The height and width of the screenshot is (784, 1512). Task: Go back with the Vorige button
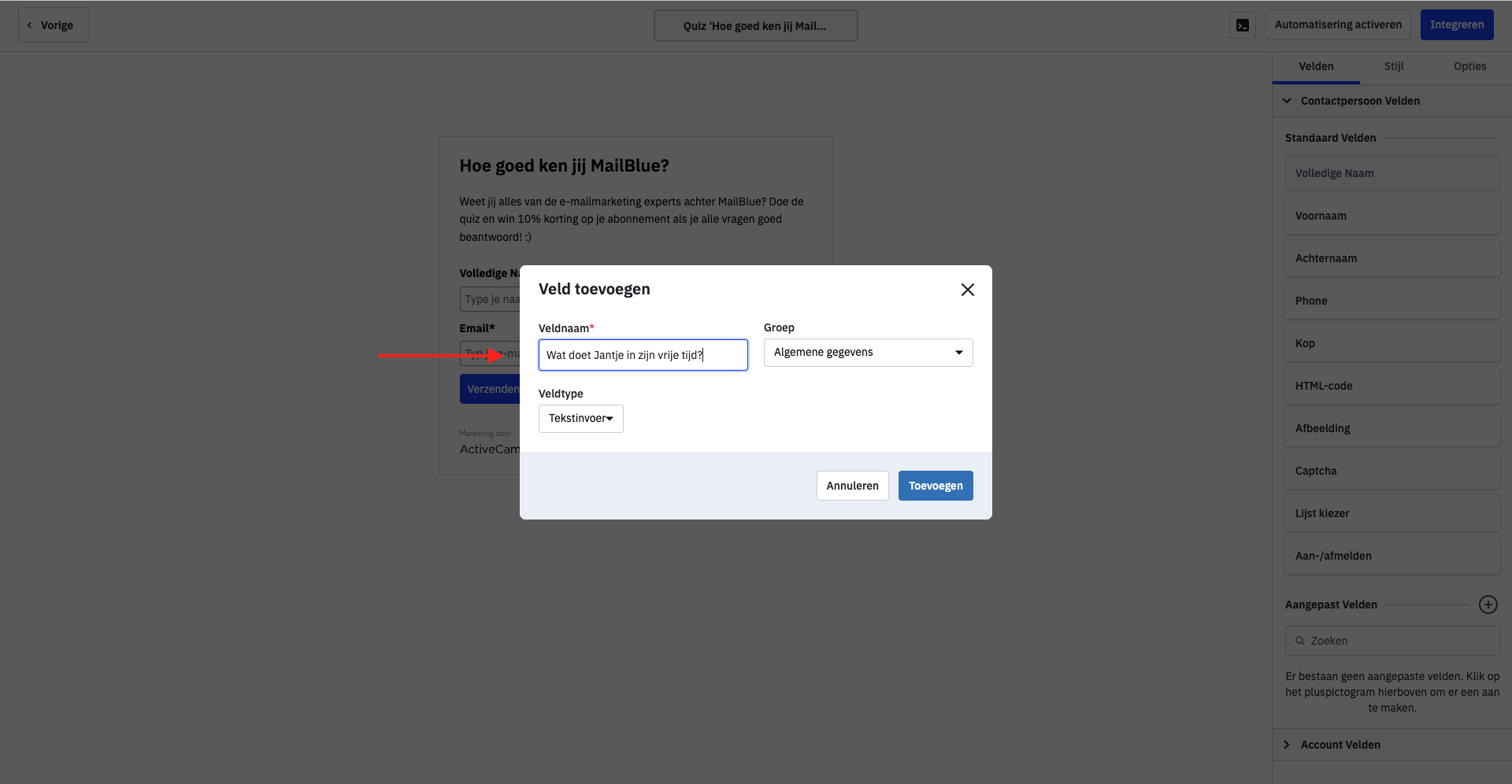point(54,25)
